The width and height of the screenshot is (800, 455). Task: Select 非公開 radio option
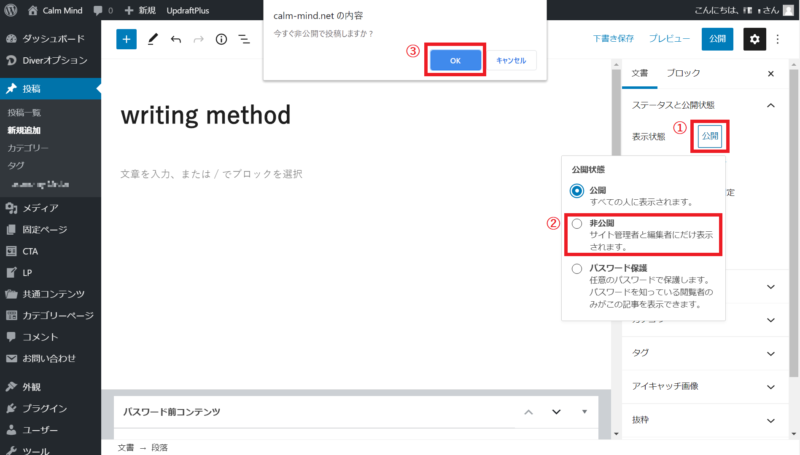577,224
